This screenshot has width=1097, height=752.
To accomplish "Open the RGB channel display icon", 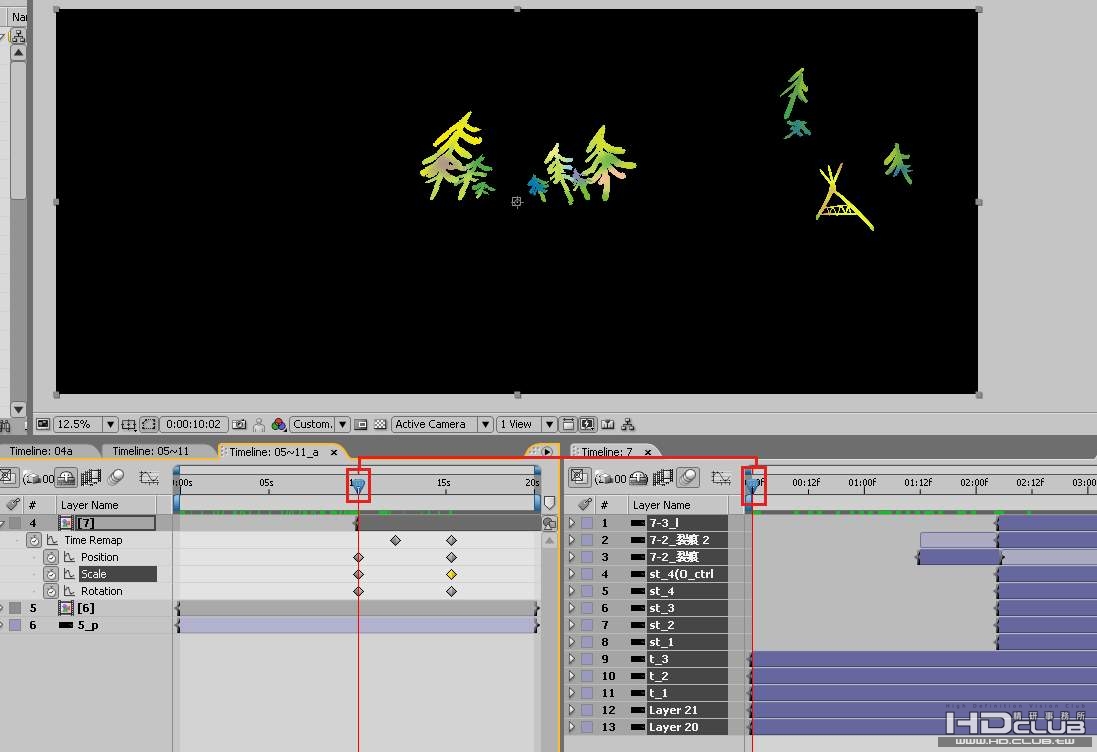I will pyautogui.click(x=278, y=425).
